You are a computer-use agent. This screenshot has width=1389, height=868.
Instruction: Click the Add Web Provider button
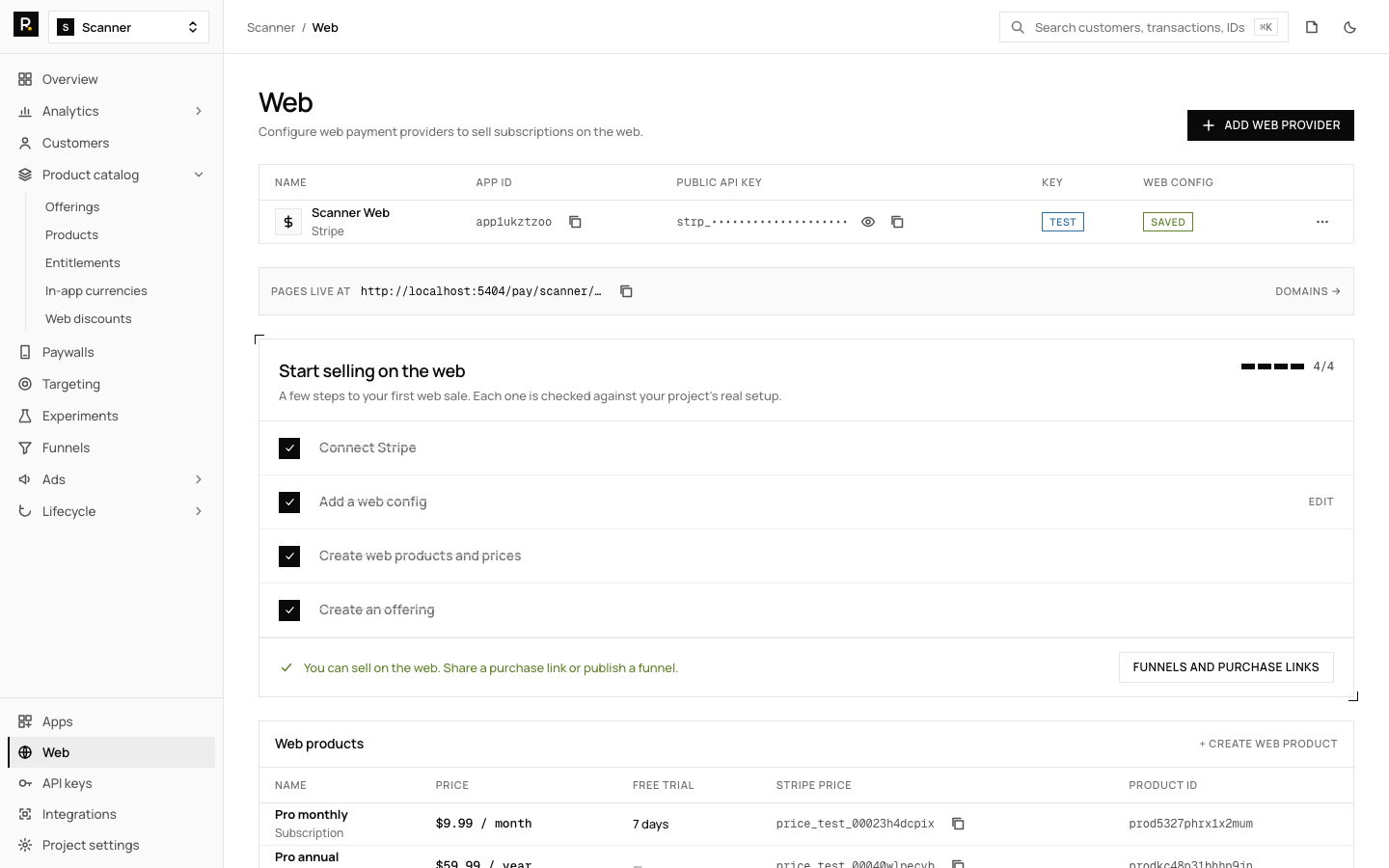1270,125
